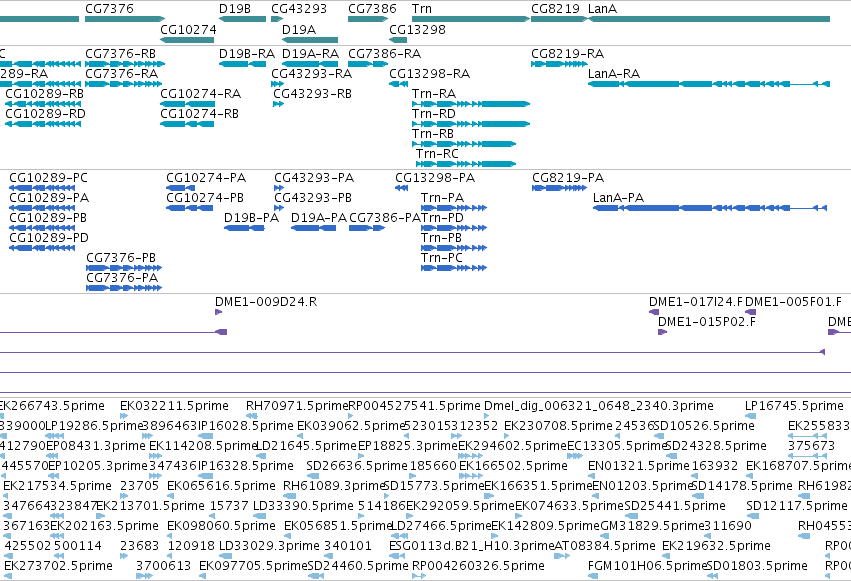Select the CG8219-RA transcript label

click(x=568, y=54)
